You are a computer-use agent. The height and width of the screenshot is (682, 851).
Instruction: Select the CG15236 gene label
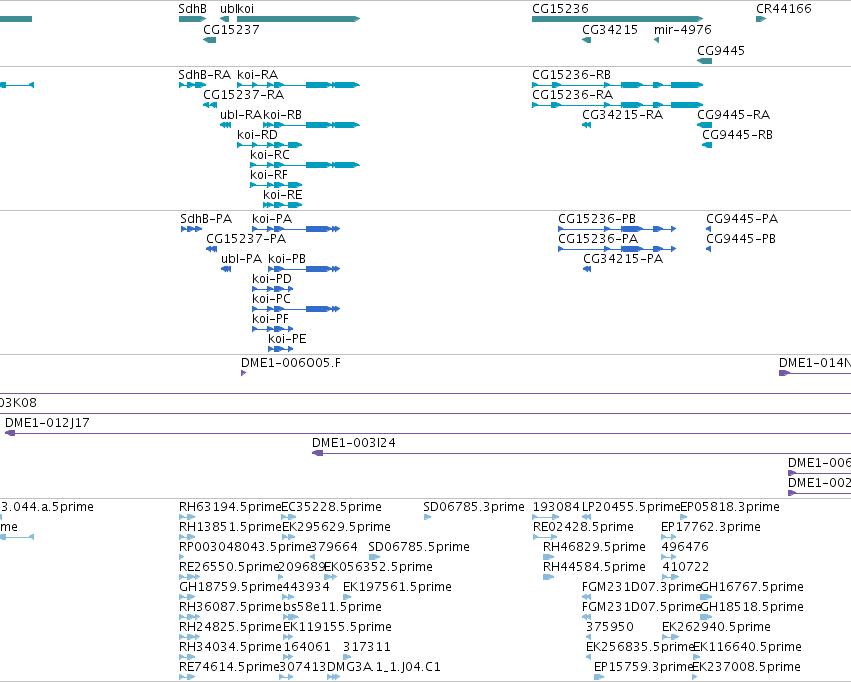(560, 9)
